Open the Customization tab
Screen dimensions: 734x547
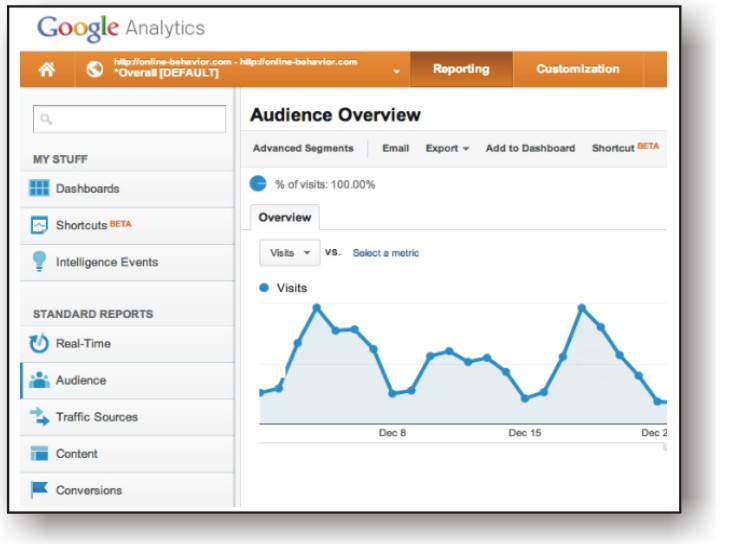tap(577, 69)
